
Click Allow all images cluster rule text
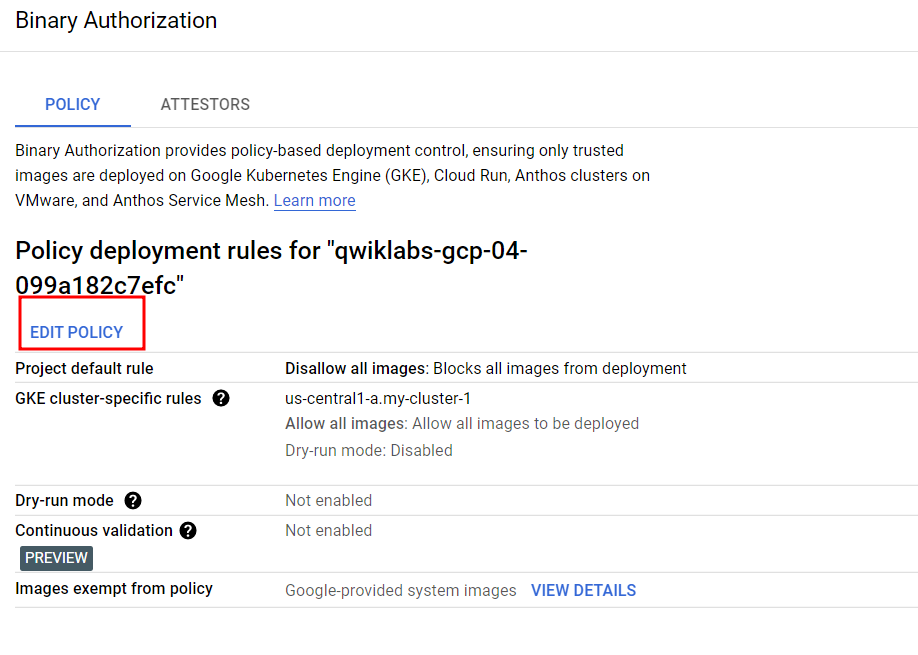pos(462,423)
